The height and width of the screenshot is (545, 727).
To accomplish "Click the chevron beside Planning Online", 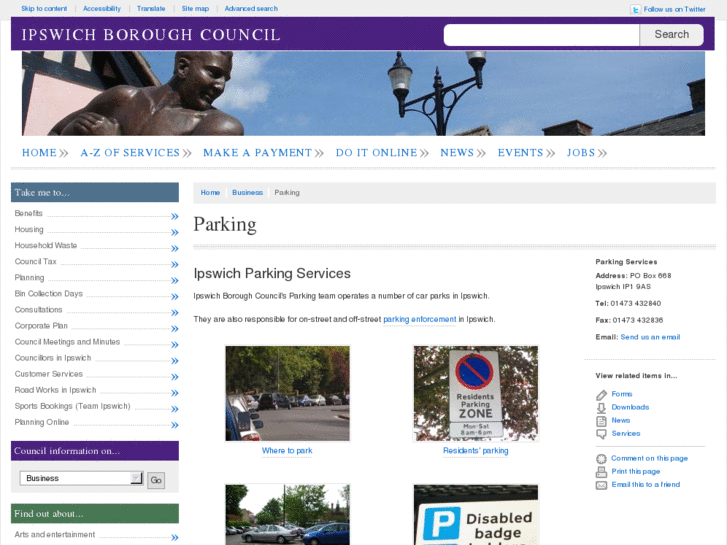I will point(175,425).
